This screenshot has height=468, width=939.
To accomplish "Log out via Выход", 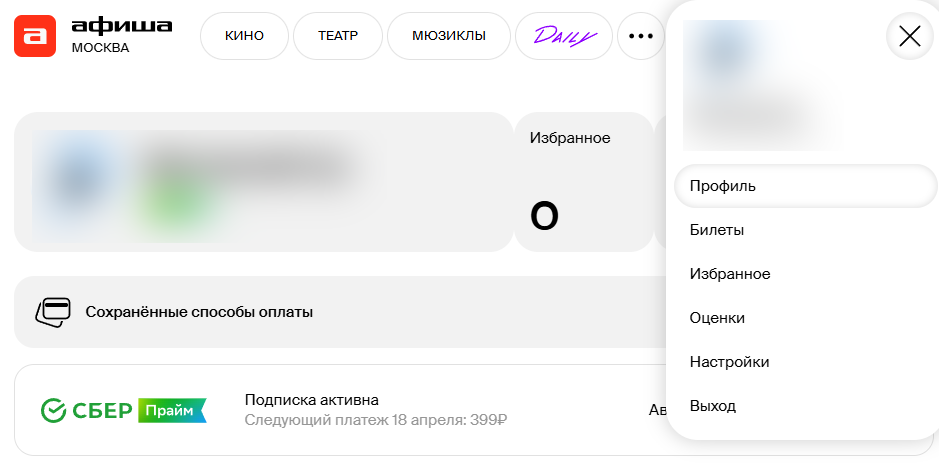I will [713, 406].
